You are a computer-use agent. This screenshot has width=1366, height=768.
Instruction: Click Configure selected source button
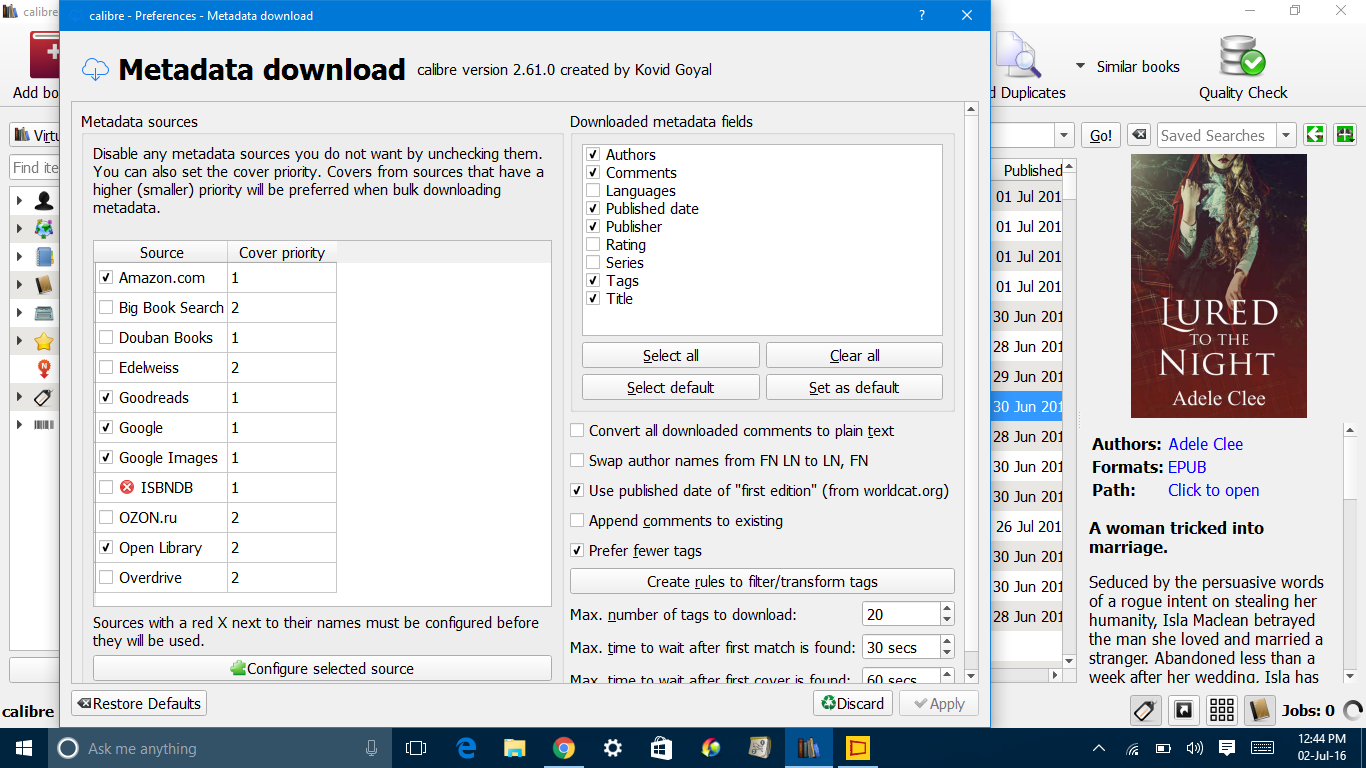coord(322,668)
